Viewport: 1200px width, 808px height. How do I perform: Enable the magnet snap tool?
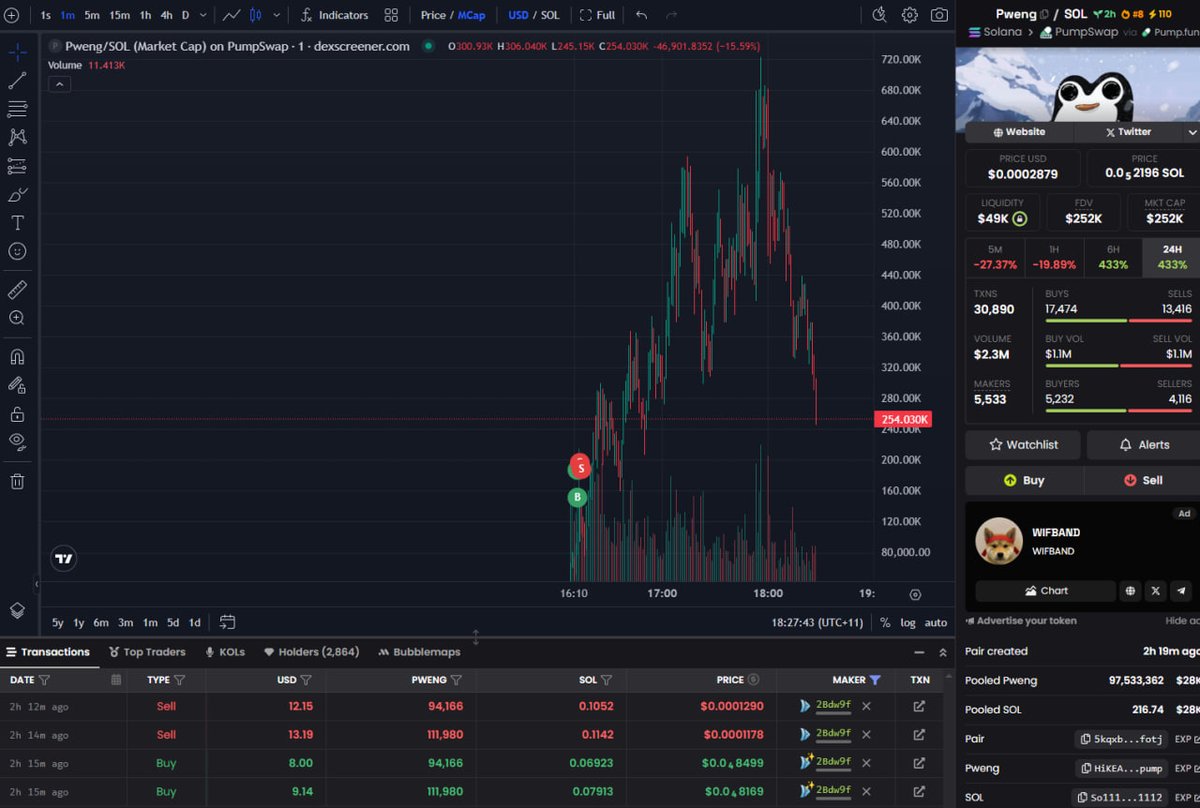pyautogui.click(x=16, y=358)
